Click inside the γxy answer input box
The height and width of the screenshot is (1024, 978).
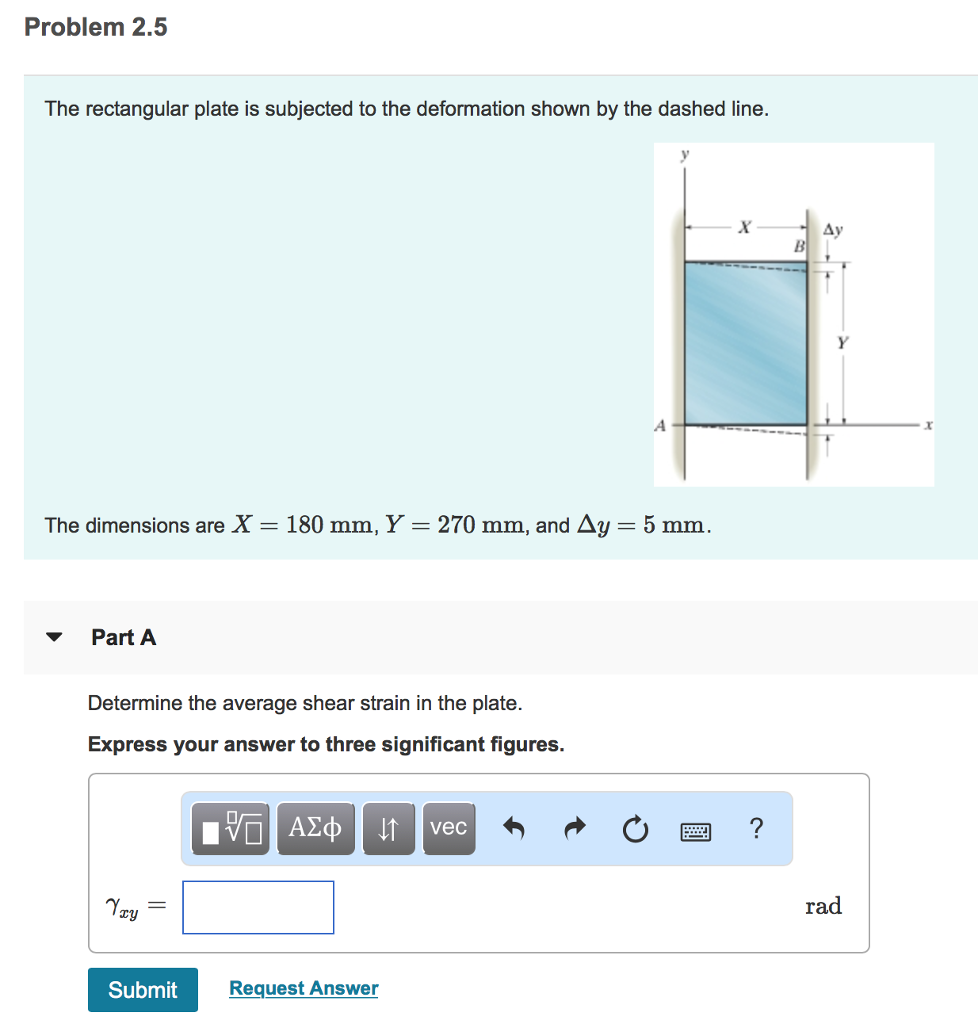click(x=257, y=906)
